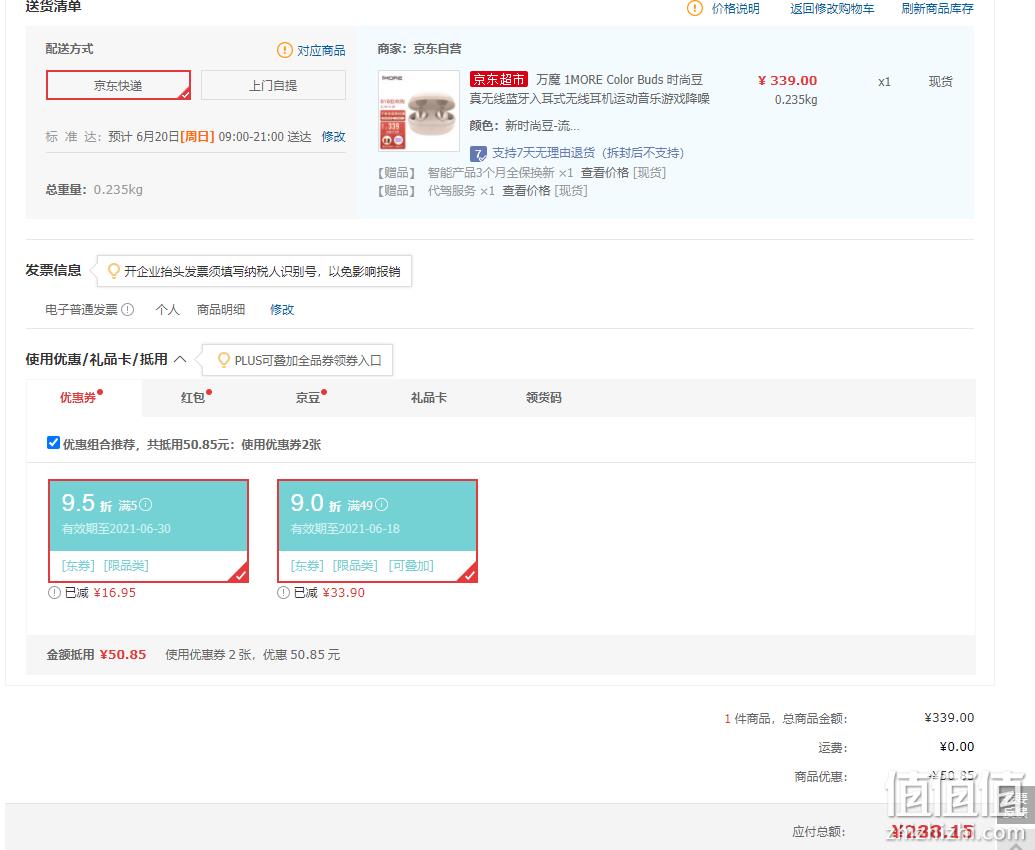Open the 红包 tab
This screenshot has height=850, width=1035.
[x=193, y=397]
